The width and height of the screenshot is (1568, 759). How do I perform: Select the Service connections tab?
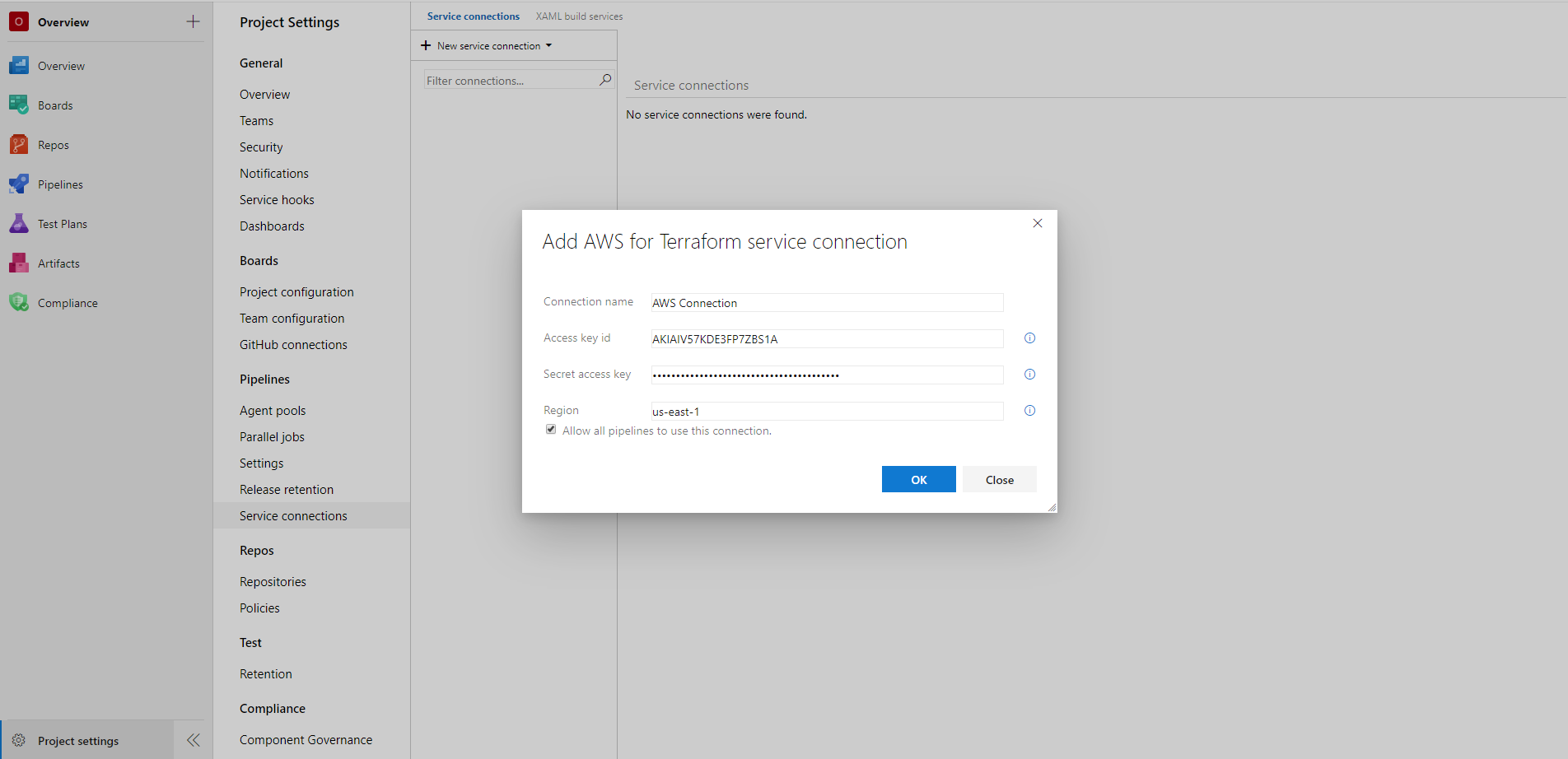474,16
